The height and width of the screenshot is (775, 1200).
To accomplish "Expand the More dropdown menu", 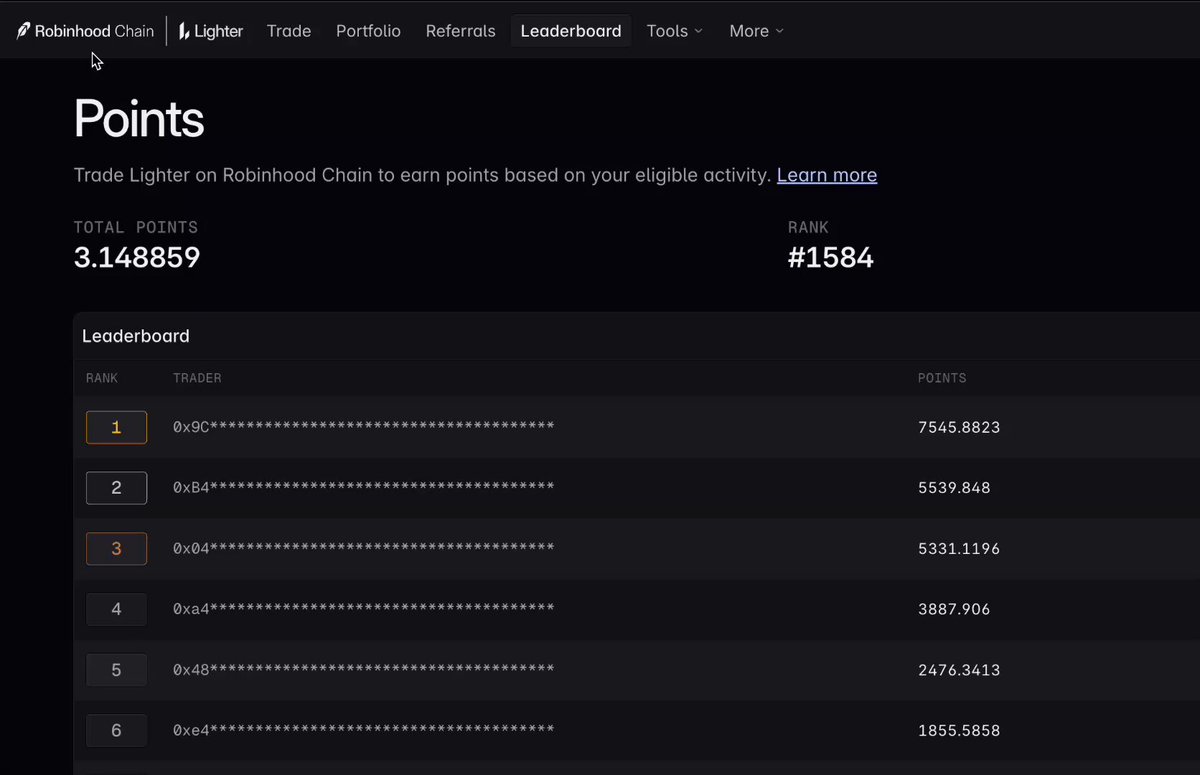I will click(x=757, y=31).
